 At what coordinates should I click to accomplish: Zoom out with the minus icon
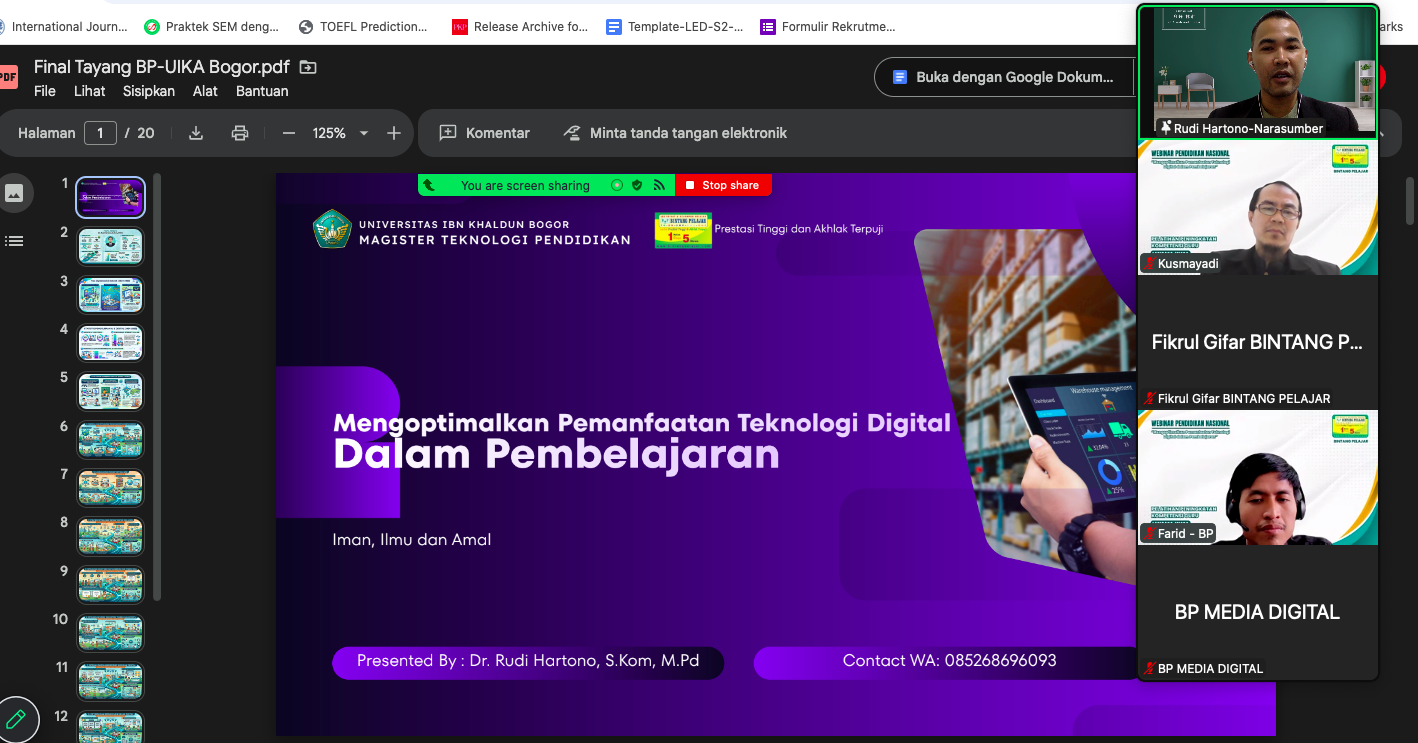click(289, 133)
